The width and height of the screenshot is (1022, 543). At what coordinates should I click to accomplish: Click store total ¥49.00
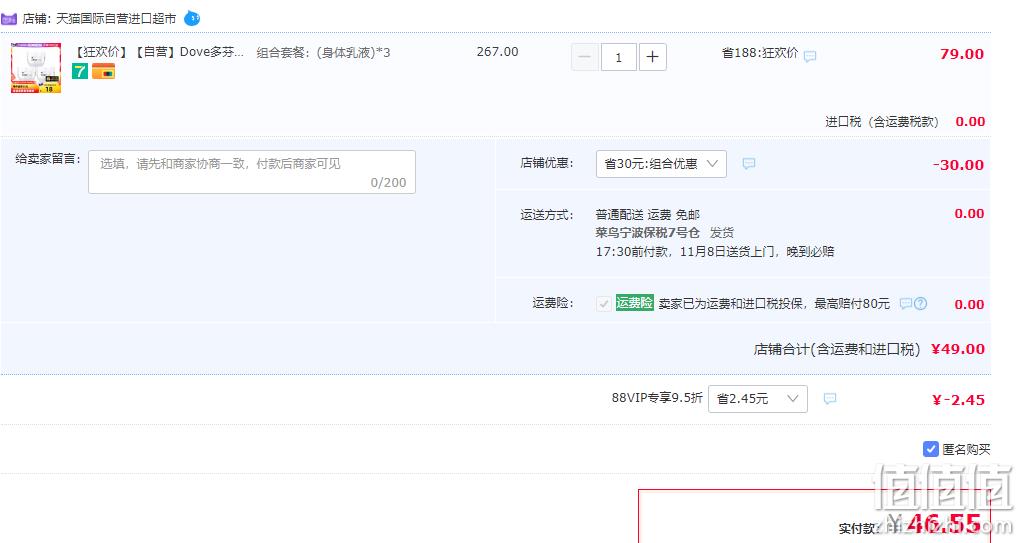[957, 349]
